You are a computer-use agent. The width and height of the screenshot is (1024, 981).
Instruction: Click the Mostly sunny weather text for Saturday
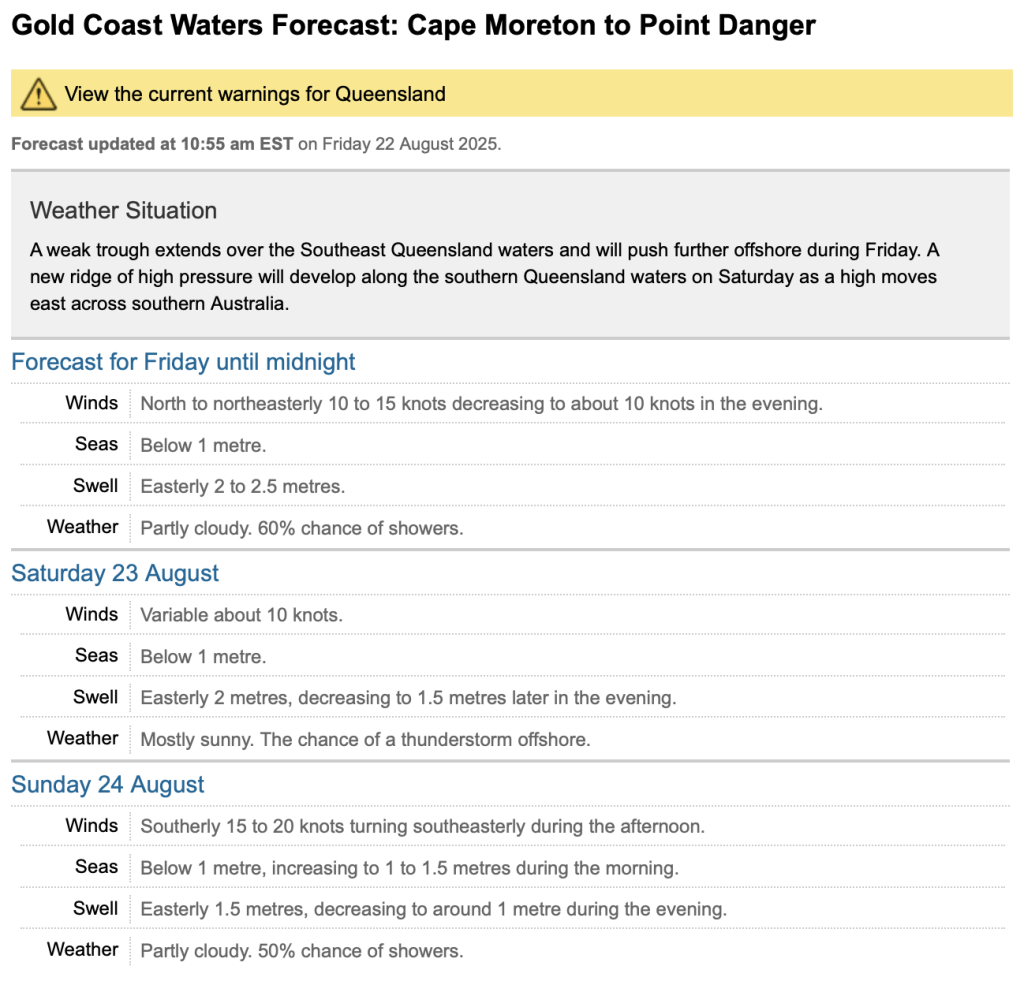pos(365,740)
